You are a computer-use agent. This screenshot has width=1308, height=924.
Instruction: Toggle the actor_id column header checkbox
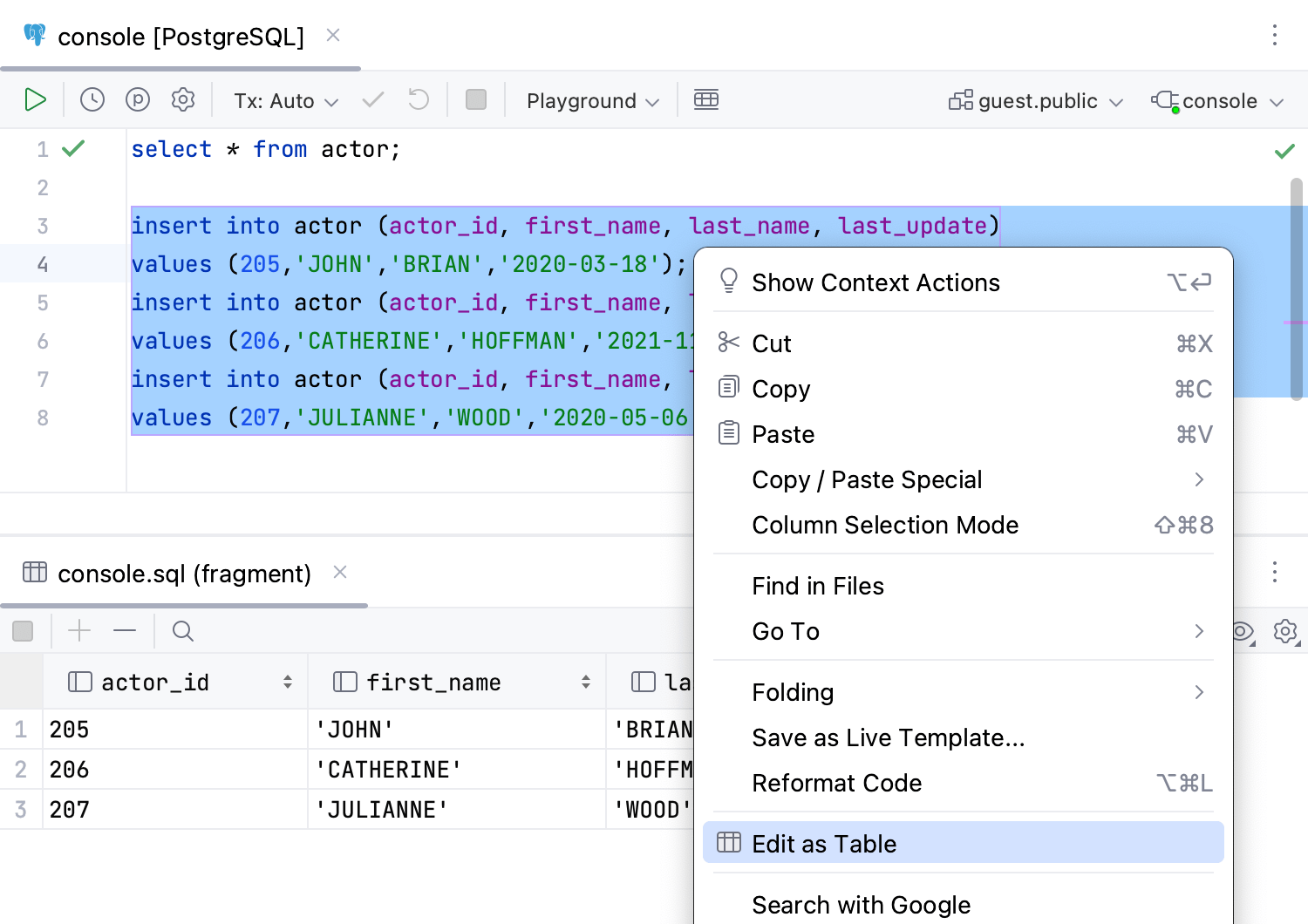point(79,681)
